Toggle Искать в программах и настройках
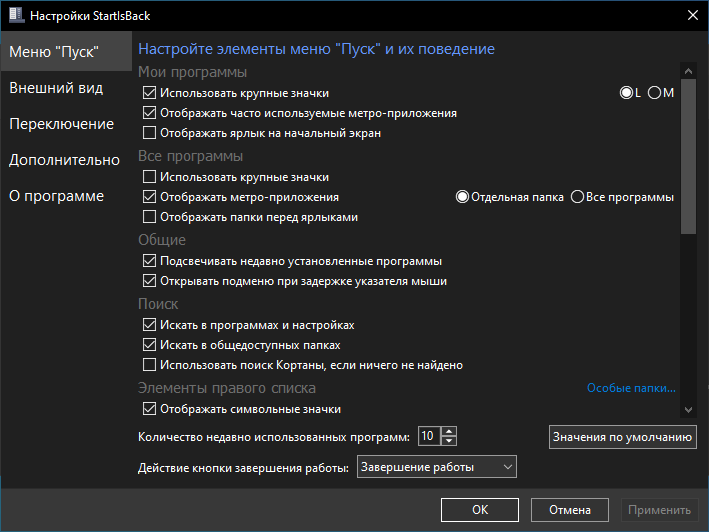 tap(149, 325)
